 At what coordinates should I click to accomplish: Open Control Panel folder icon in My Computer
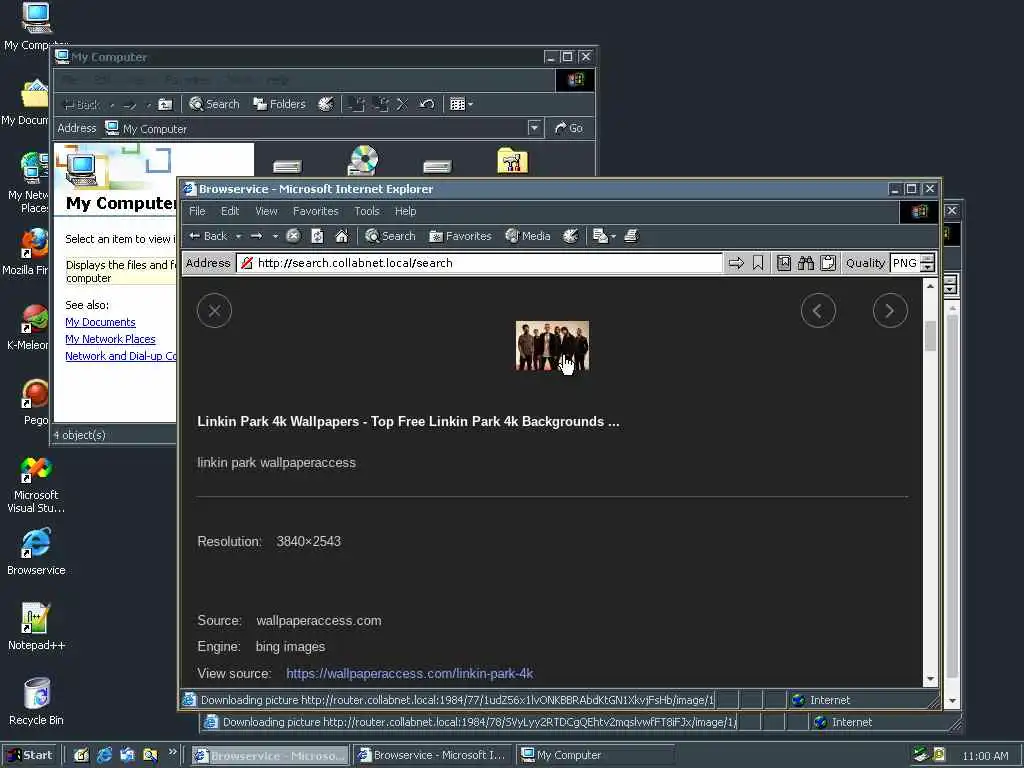coord(513,161)
